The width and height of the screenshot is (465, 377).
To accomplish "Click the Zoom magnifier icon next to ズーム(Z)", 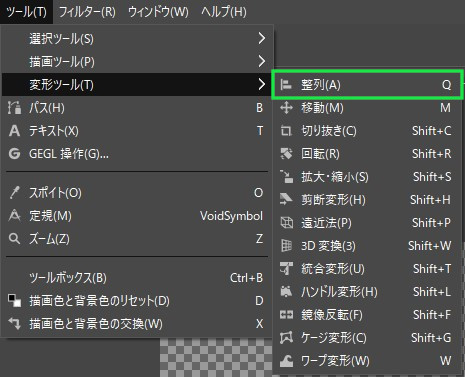I will 14,239.
